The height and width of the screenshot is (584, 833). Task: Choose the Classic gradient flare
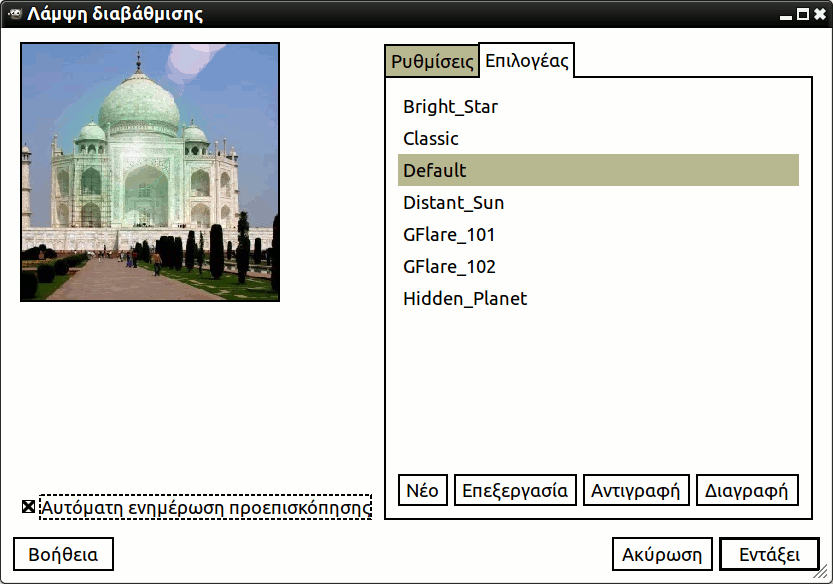pos(431,138)
